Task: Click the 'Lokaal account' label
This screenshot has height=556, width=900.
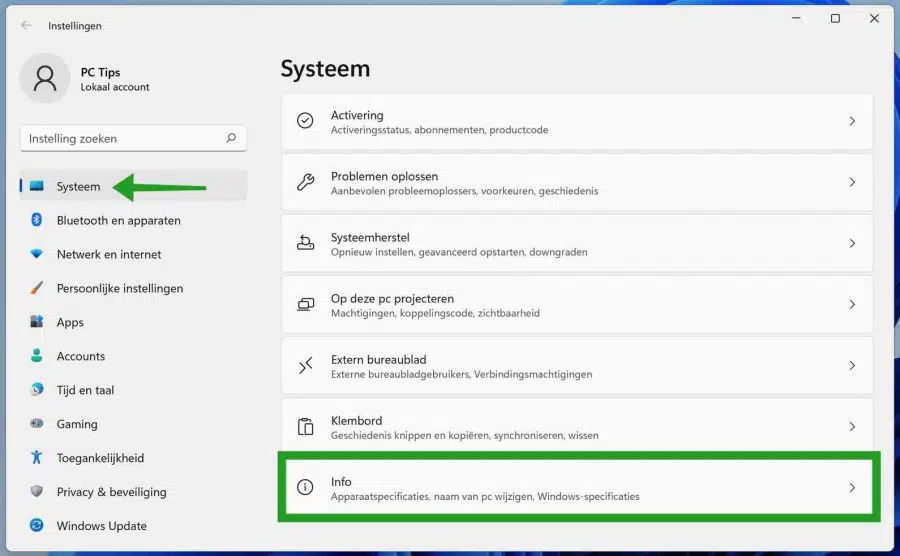Action: pos(115,87)
